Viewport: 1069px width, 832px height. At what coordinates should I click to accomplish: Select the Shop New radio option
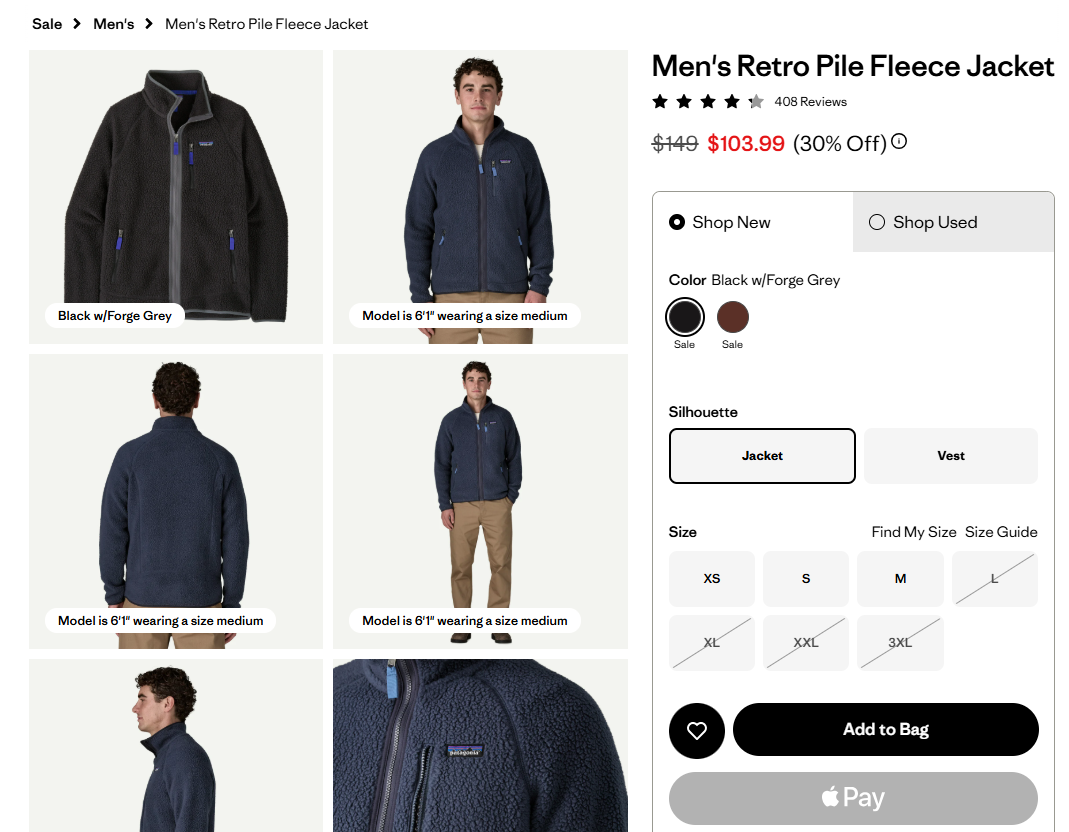677,222
